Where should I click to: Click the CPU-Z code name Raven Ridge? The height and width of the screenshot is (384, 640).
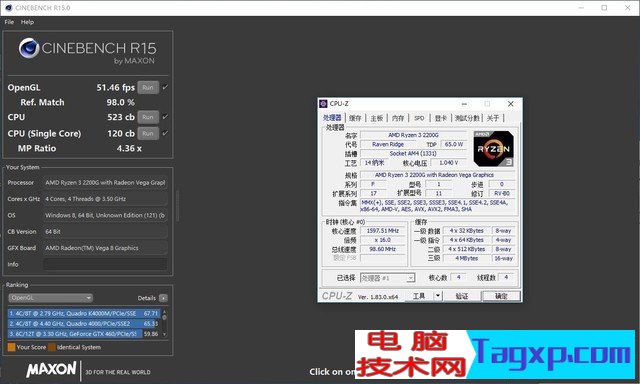coord(388,144)
